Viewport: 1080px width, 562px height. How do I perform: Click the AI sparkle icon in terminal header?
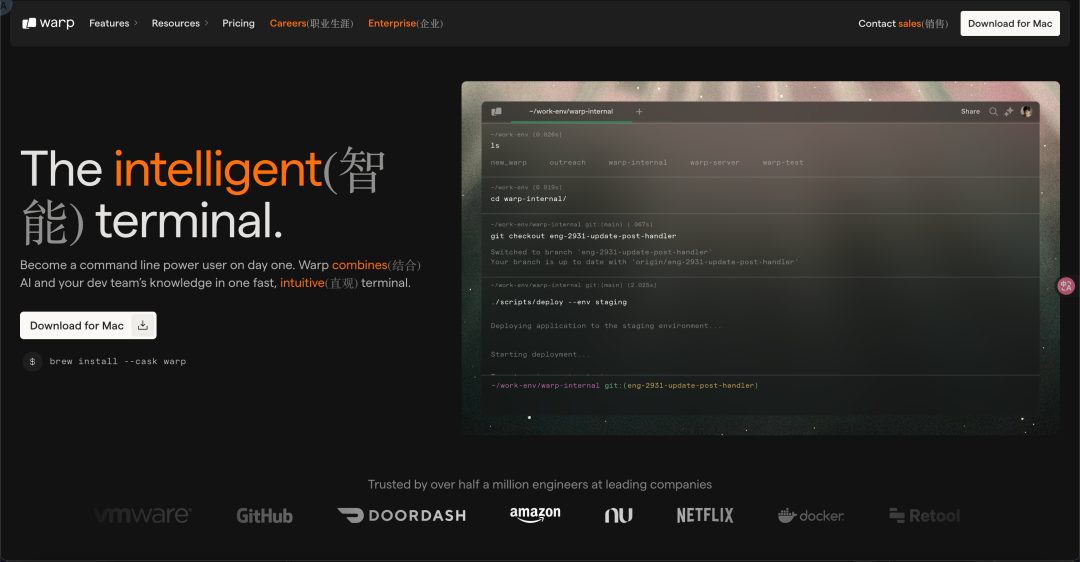point(1009,112)
